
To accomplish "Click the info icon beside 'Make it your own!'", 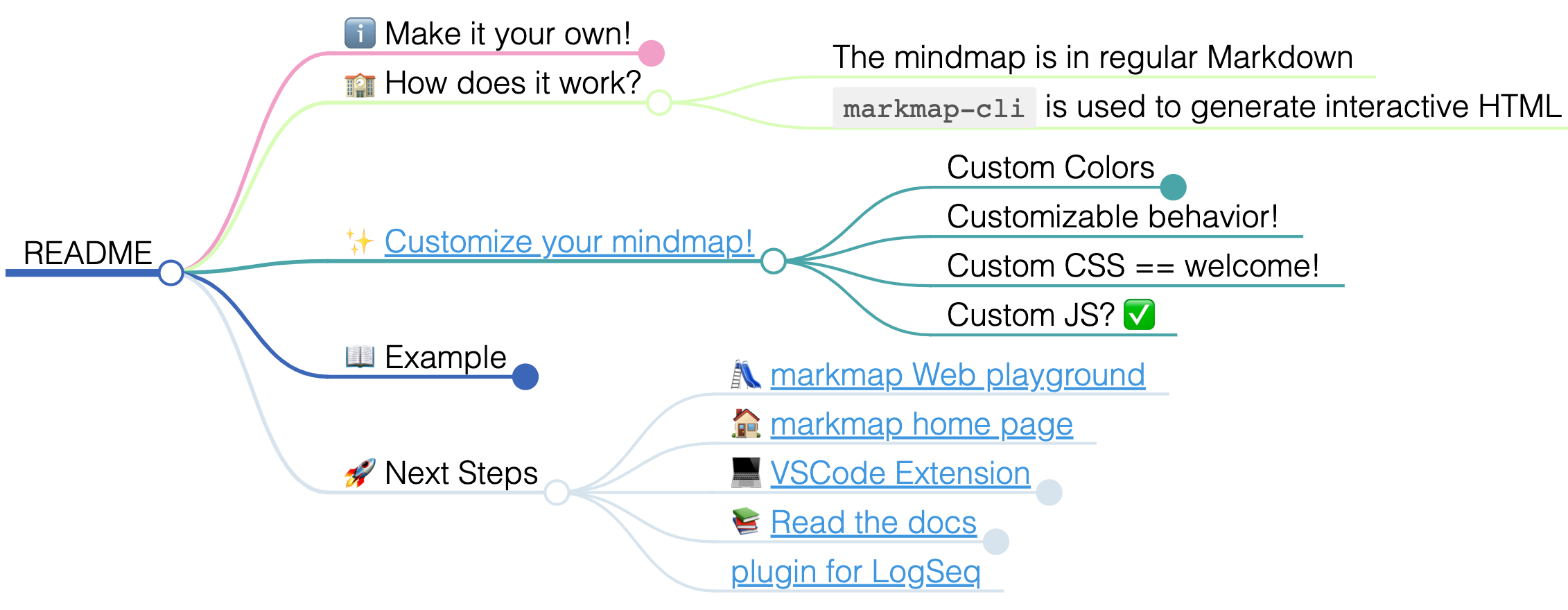I will click(360, 33).
